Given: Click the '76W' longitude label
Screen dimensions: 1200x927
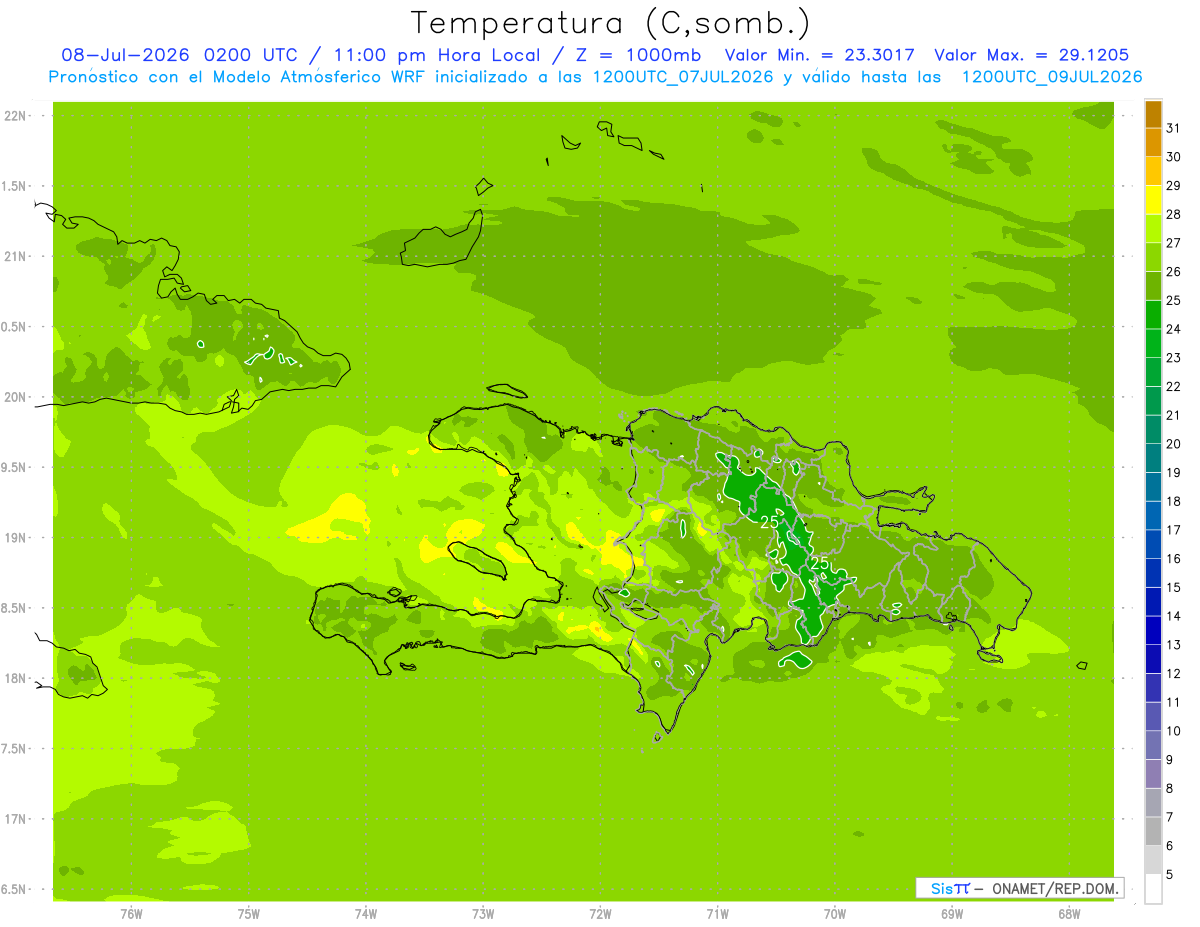Looking at the screenshot, I should (131, 914).
